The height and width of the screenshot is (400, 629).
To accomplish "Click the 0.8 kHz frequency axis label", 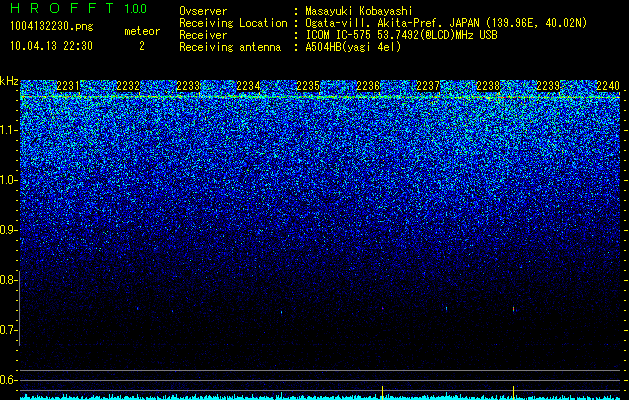I will click(8, 280).
